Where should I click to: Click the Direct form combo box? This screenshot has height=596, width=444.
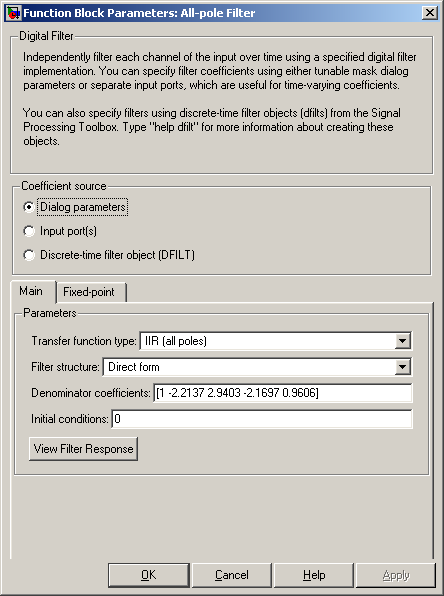coord(257,367)
